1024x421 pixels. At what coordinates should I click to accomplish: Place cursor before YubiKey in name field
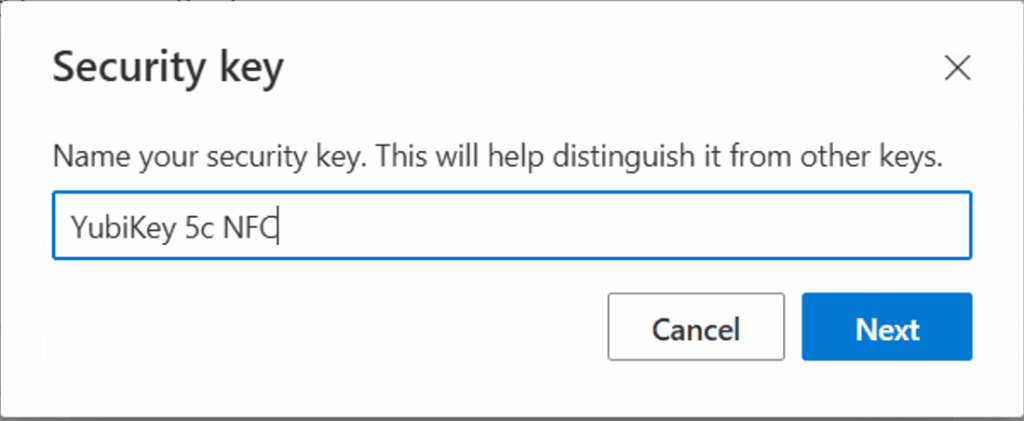(71, 227)
